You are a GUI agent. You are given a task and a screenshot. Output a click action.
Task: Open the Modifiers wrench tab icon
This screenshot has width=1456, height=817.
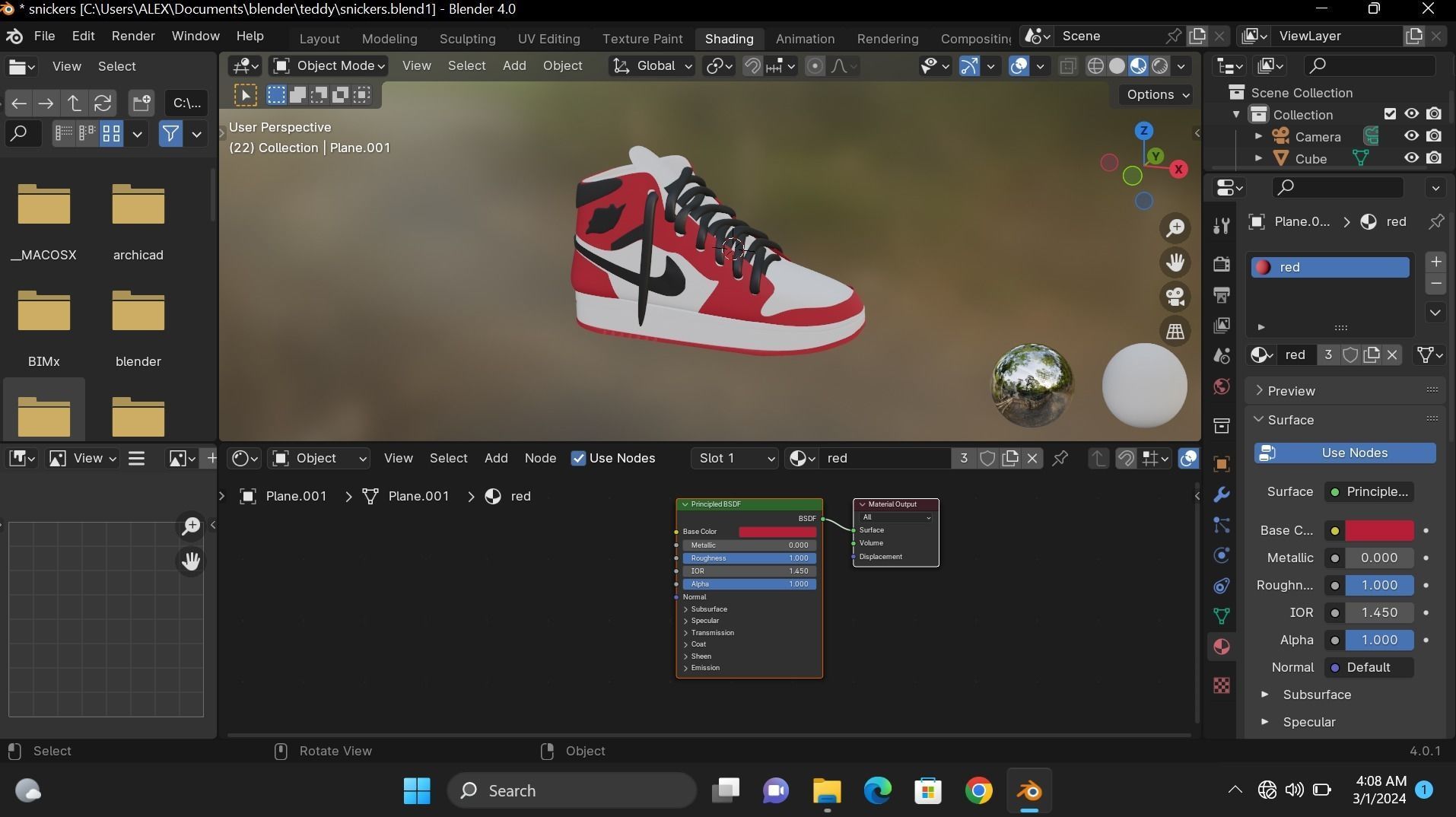(1222, 494)
